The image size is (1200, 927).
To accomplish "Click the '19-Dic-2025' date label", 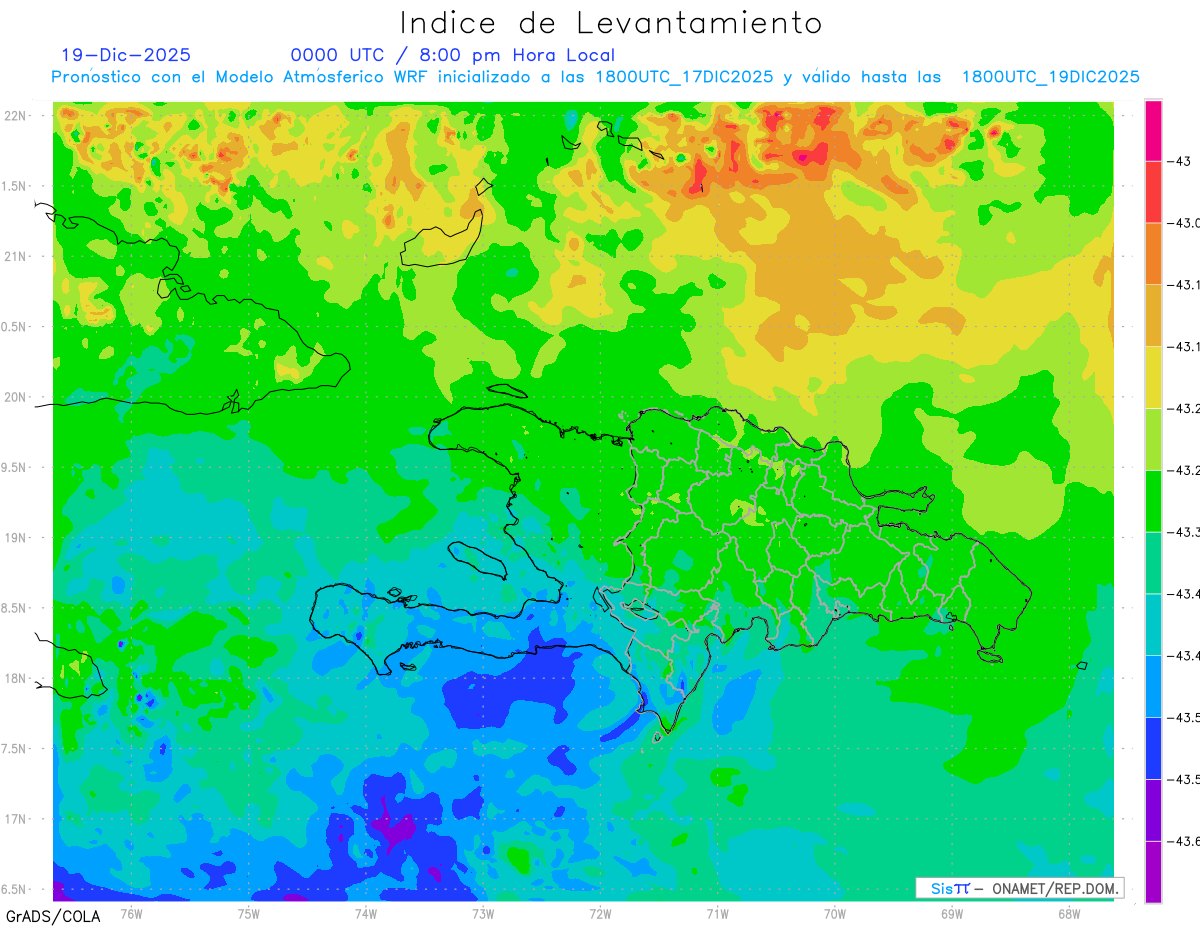I will coord(125,55).
